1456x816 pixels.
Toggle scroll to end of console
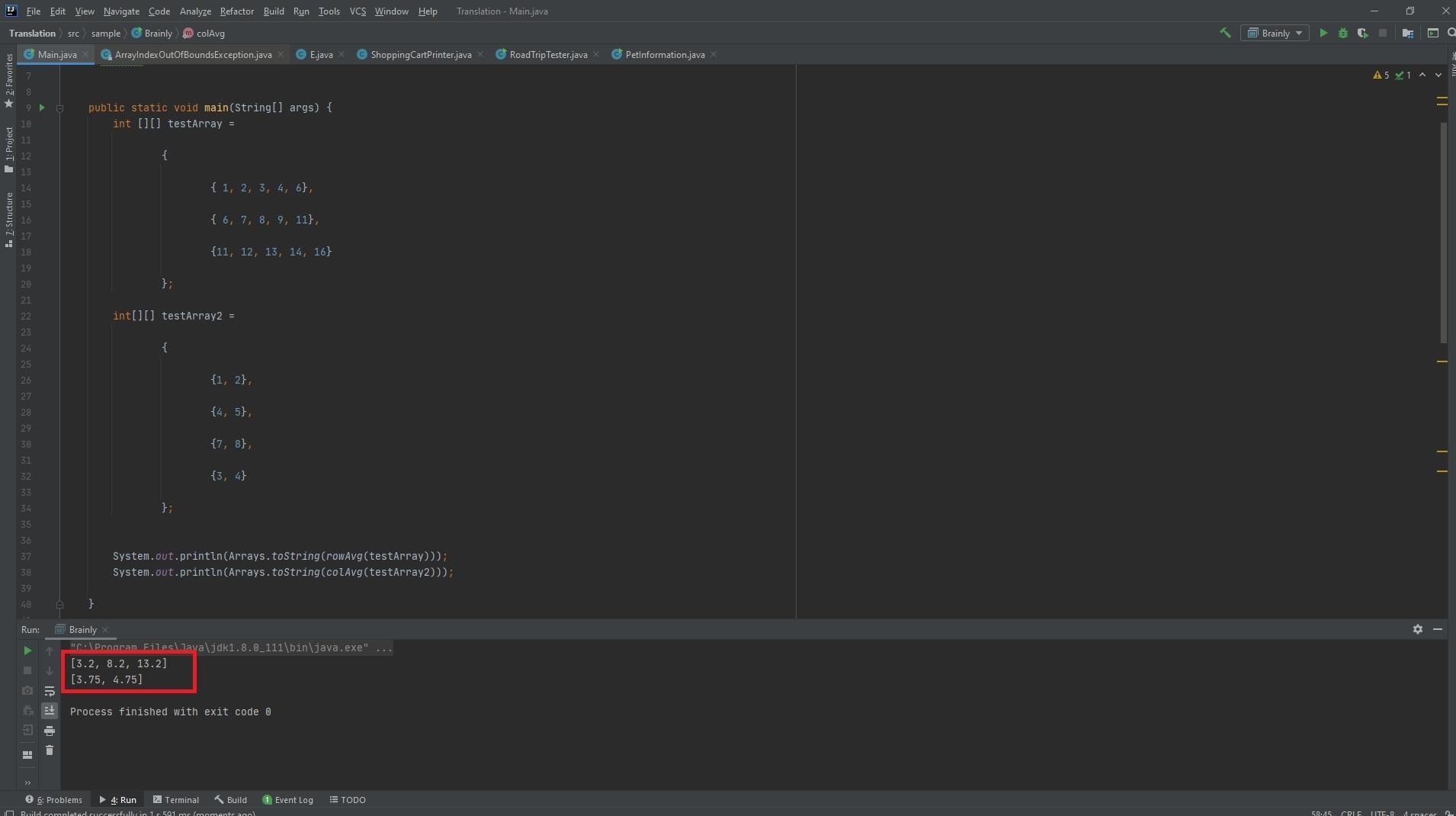coord(50,711)
